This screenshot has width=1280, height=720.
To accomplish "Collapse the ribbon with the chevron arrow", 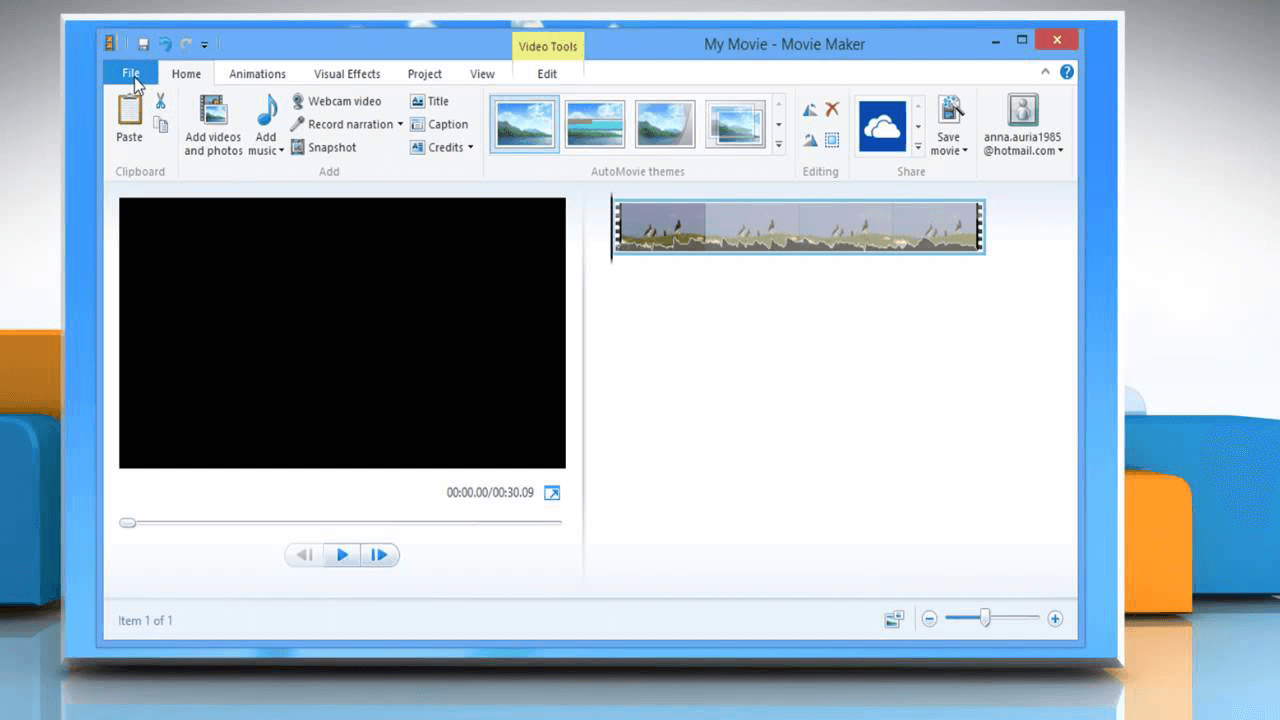I will click(x=1046, y=72).
